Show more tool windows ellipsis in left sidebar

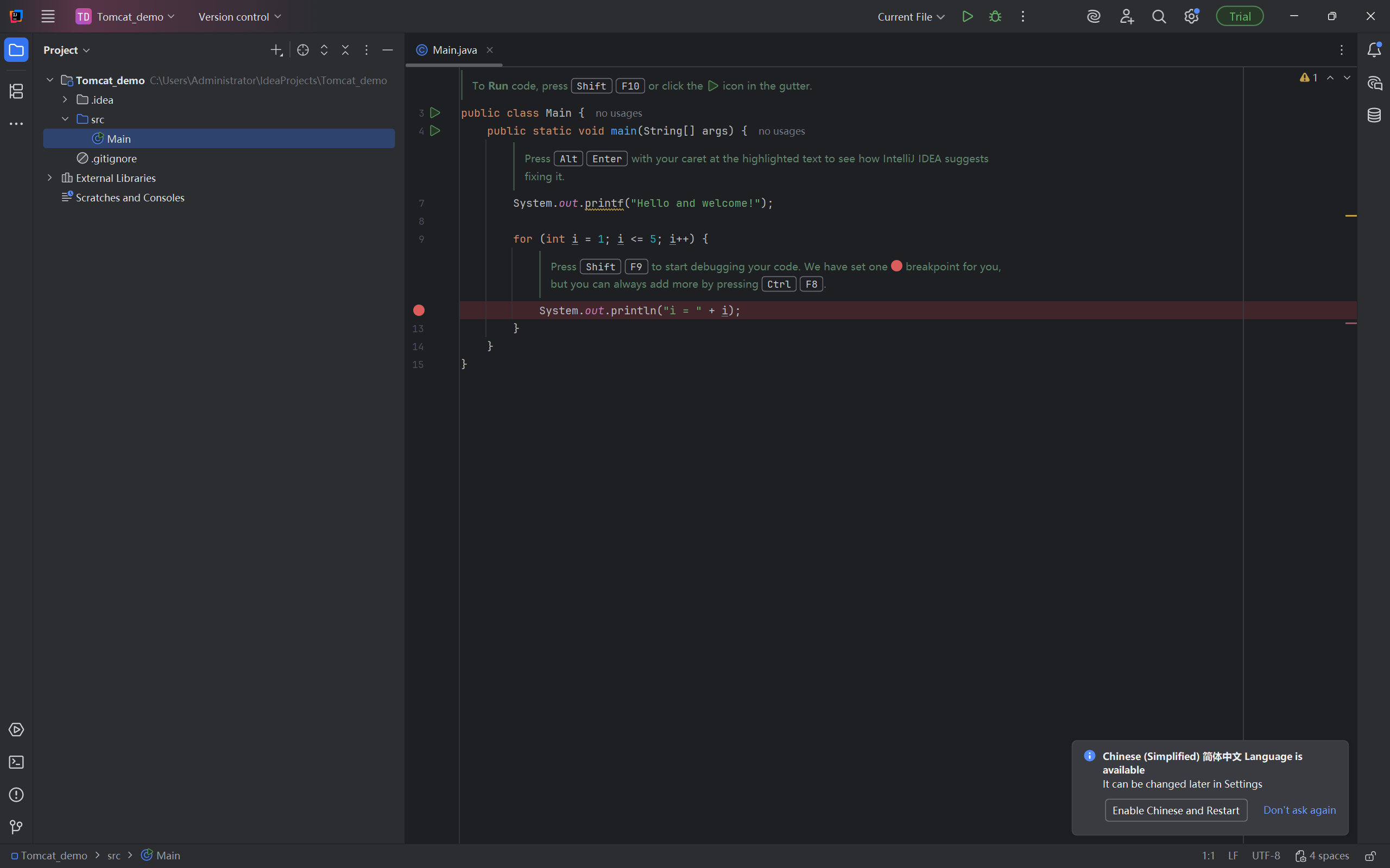pos(16,123)
